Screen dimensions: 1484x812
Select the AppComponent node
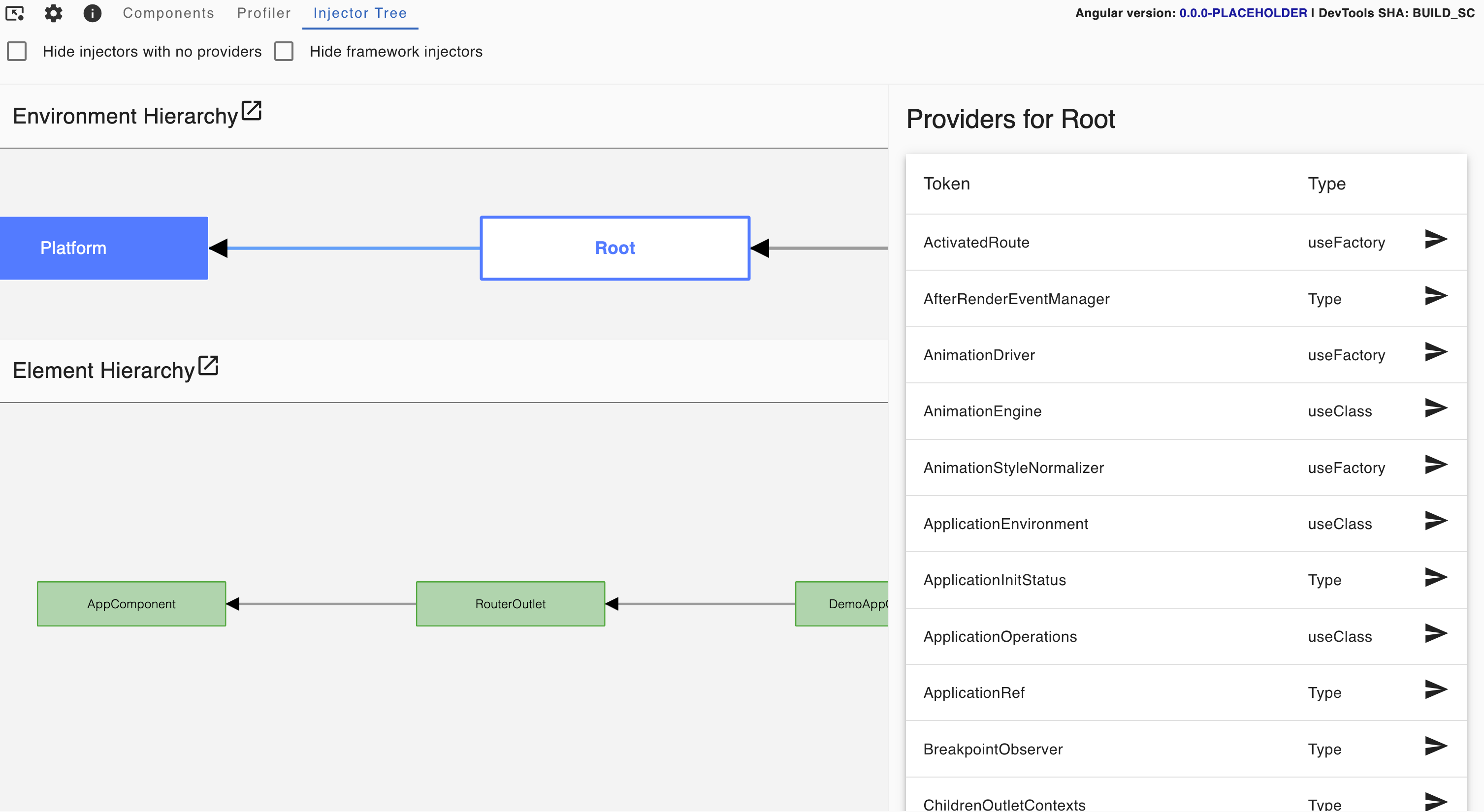(131, 604)
